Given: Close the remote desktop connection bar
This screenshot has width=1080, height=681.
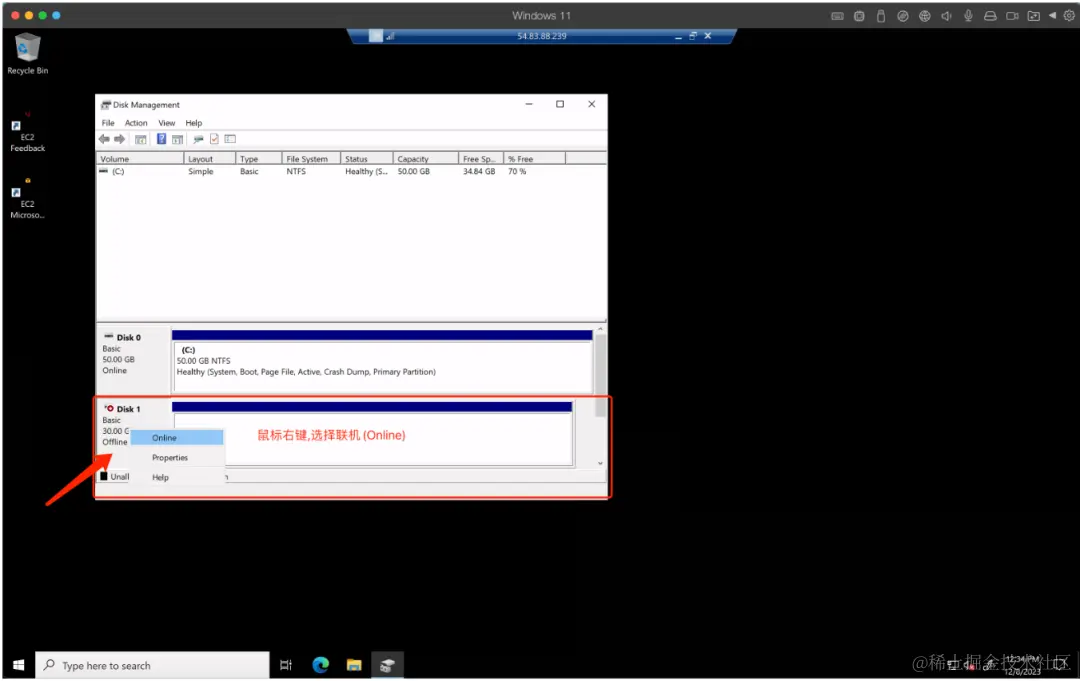Looking at the screenshot, I should tap(707, 36).
